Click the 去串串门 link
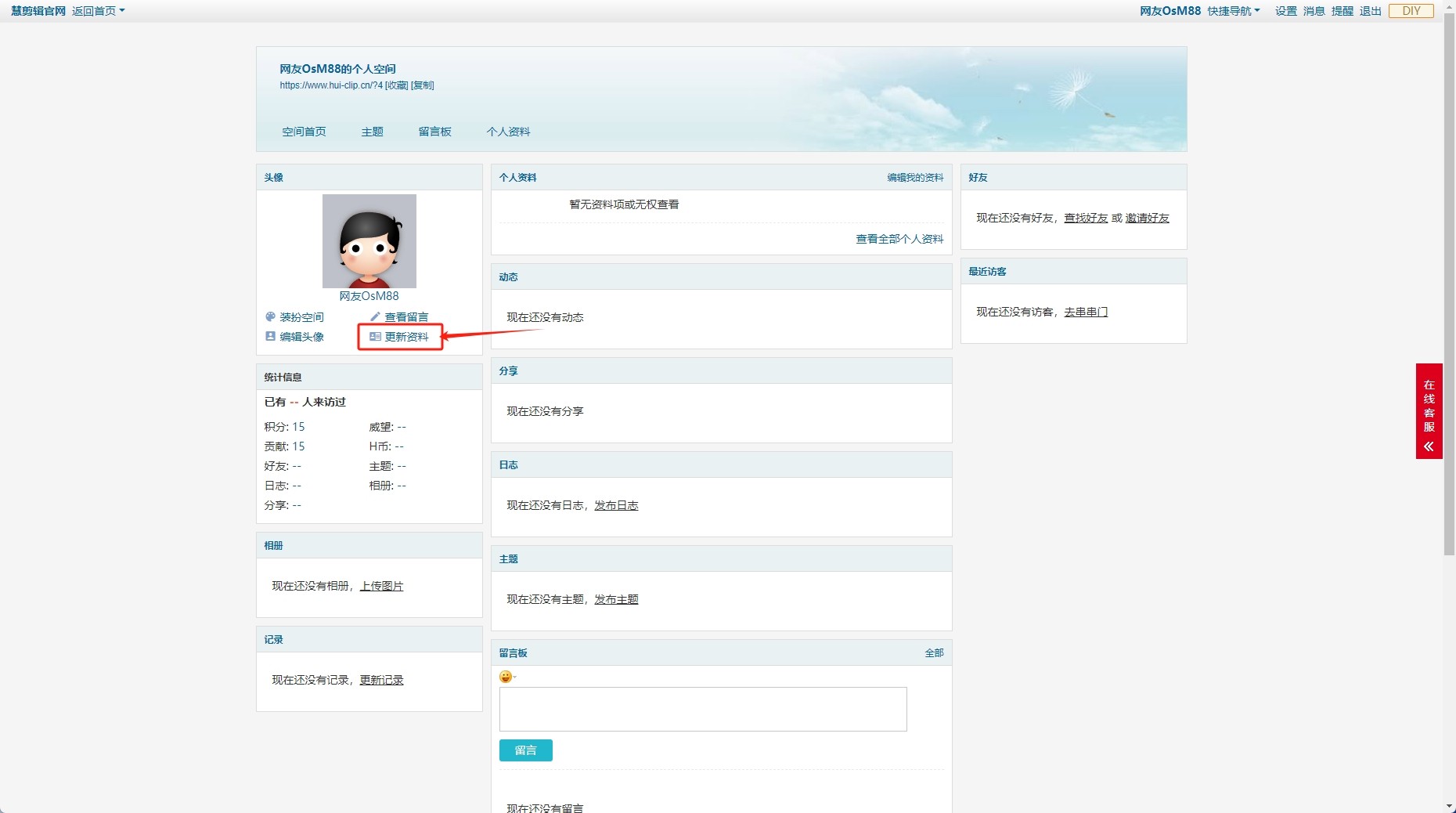 (x=1086, y=312)
